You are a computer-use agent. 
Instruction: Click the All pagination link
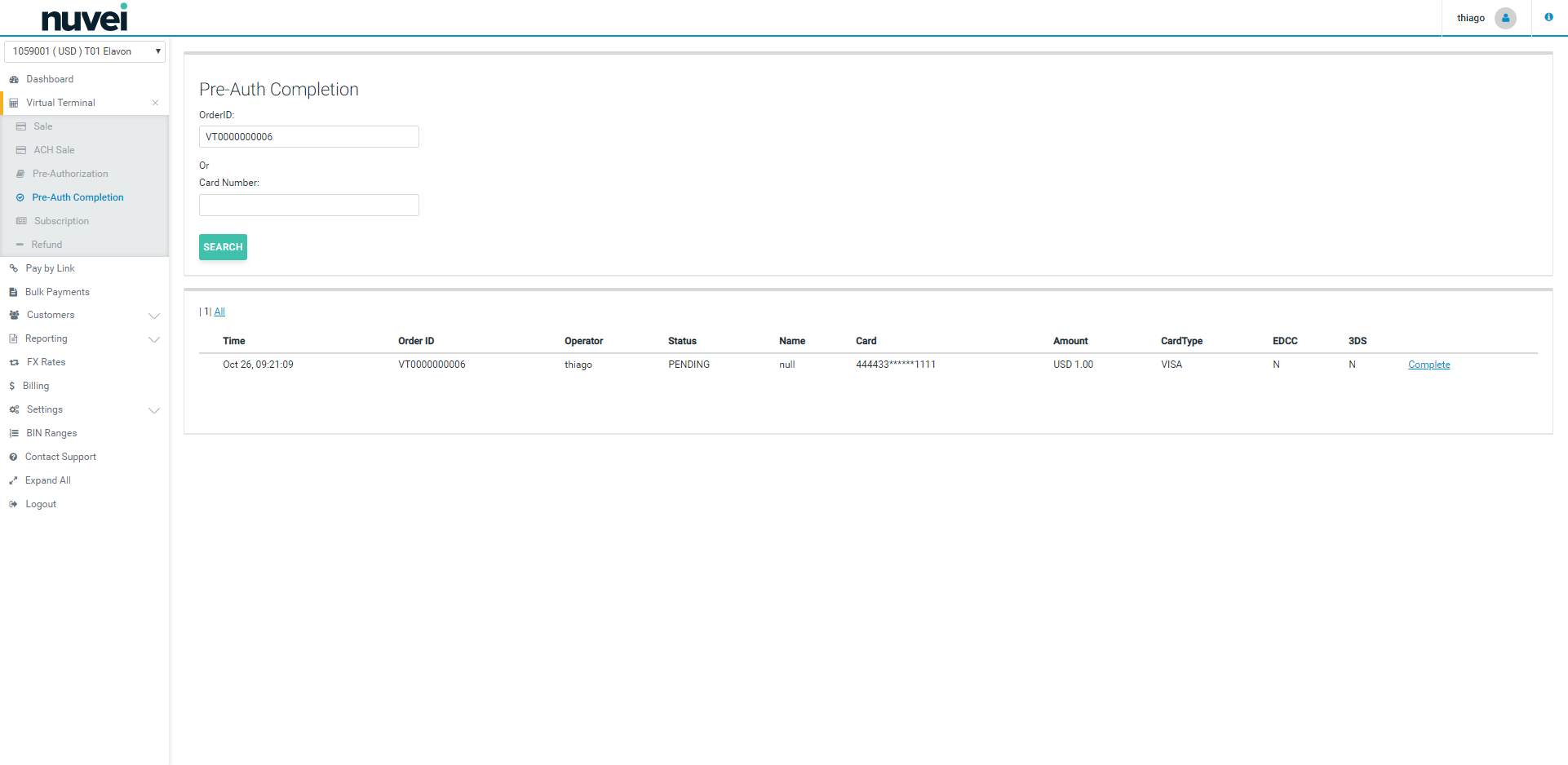point(219,312)
